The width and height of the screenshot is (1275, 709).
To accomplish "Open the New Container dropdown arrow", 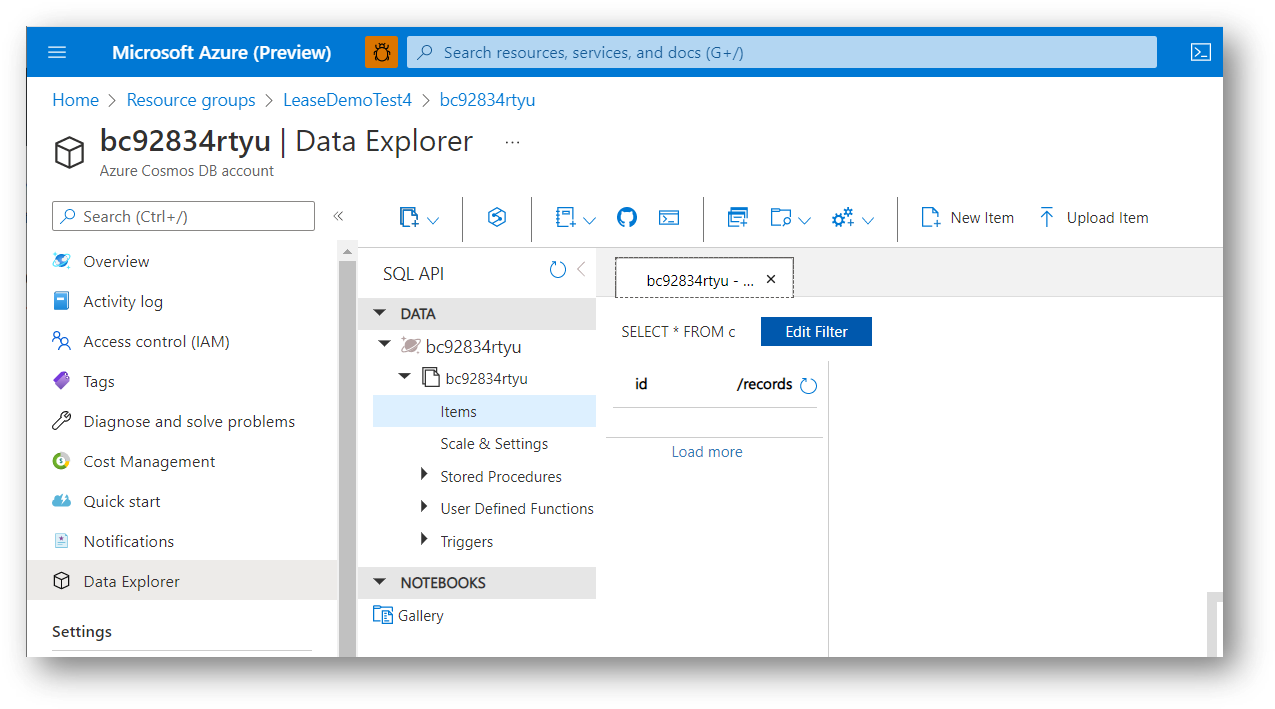I will (x=433, y=220).
